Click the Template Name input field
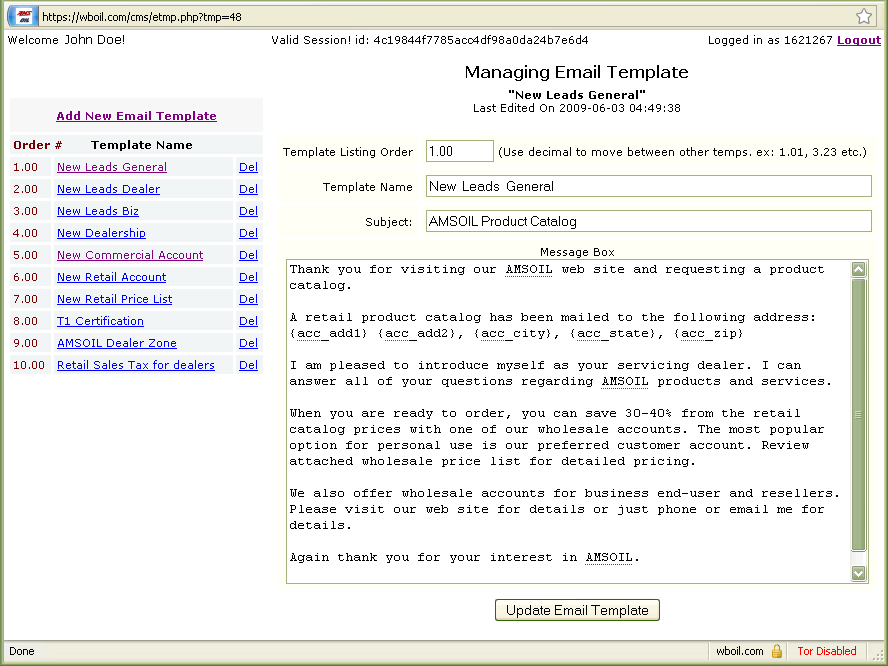The height and width of the screenshot is (666, 888). coord(648,186)
